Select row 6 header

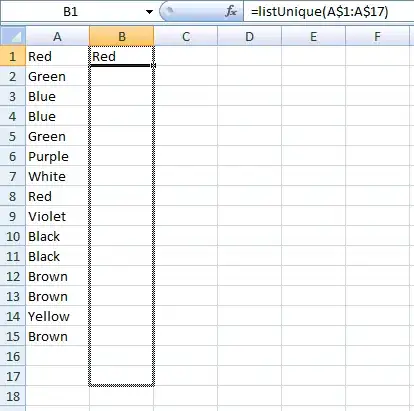13,156
